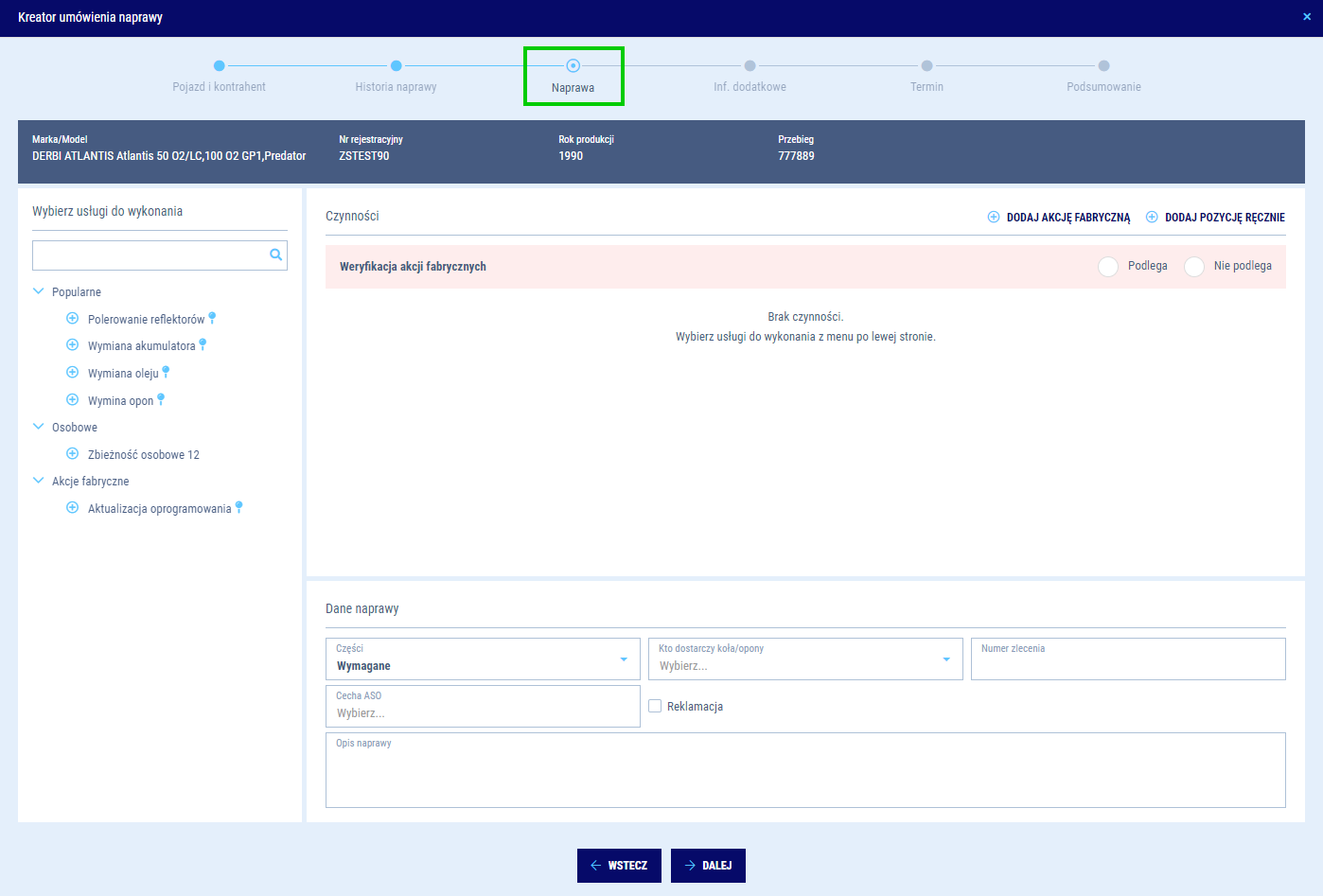Add Aktualizacja oprogramowania via plus icon
The image size is (1323, 896).
click(x=72, y=508)
